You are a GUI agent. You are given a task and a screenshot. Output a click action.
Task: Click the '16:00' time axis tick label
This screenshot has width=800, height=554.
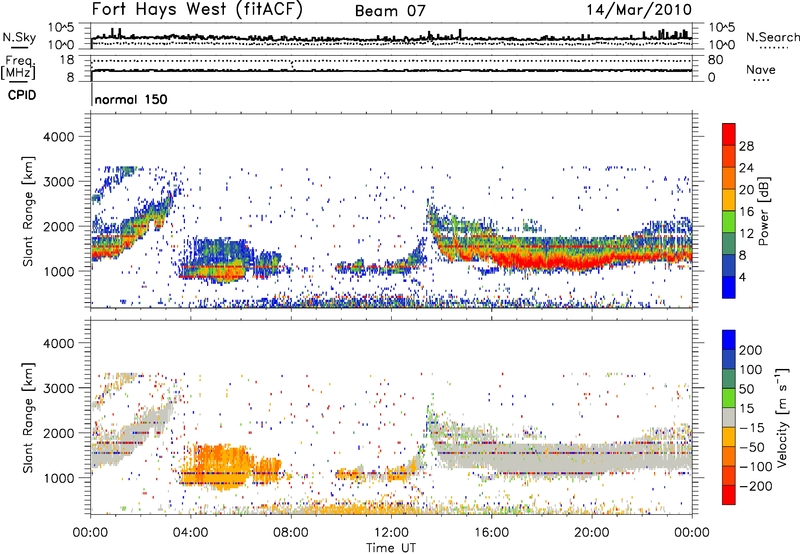[491, 532]
